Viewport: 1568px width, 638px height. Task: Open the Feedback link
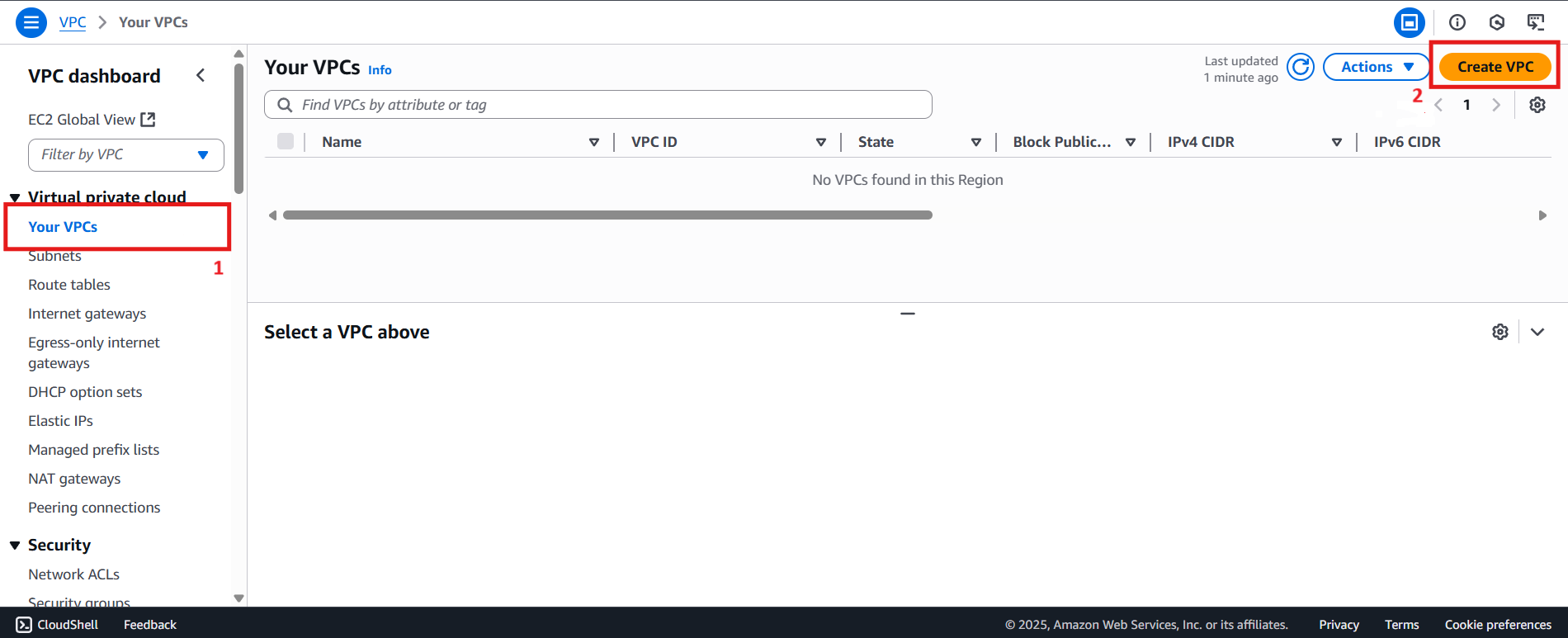150,625
